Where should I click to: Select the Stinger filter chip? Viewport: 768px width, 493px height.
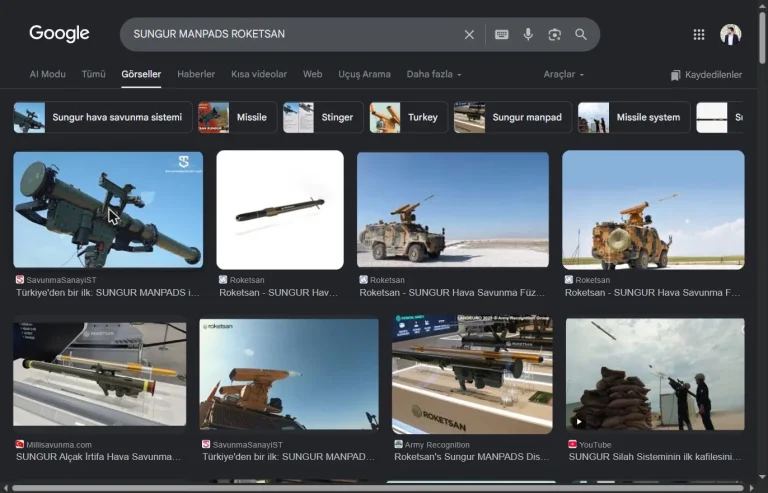pyautogui.click(x=323, y=117)
